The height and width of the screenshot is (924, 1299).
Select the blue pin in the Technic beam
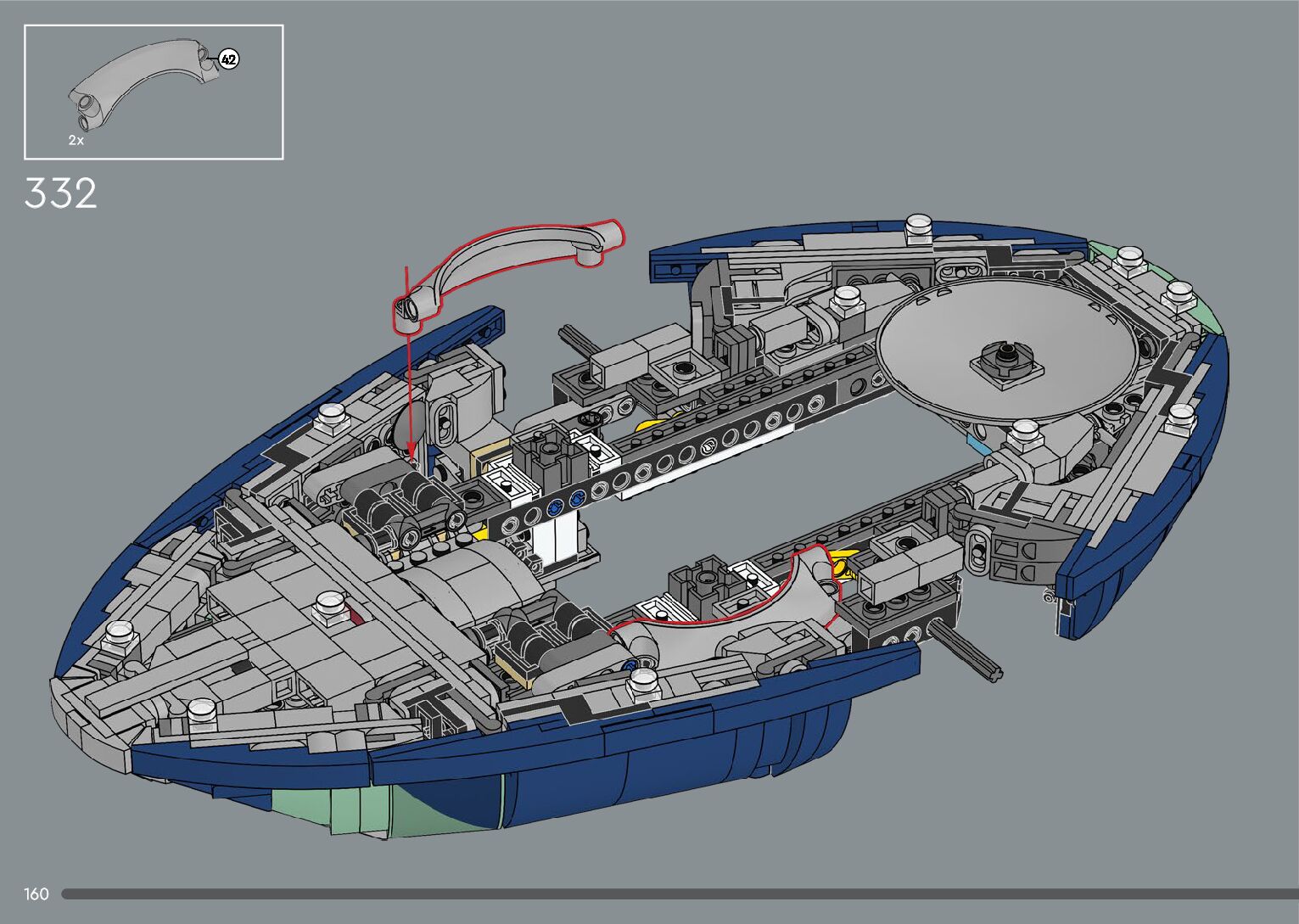point(556,507)
